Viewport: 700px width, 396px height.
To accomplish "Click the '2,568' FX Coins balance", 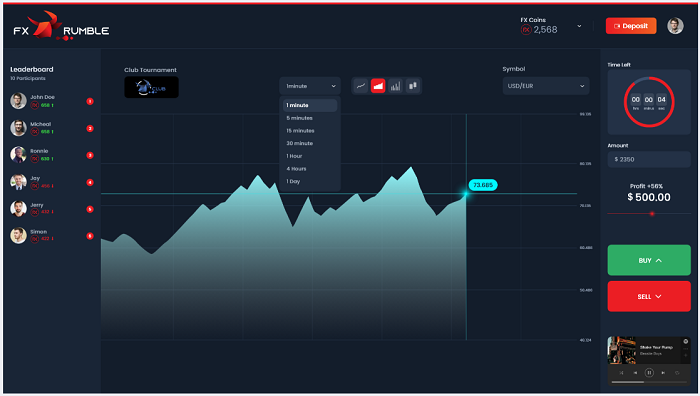I will [x=546, y=29].
